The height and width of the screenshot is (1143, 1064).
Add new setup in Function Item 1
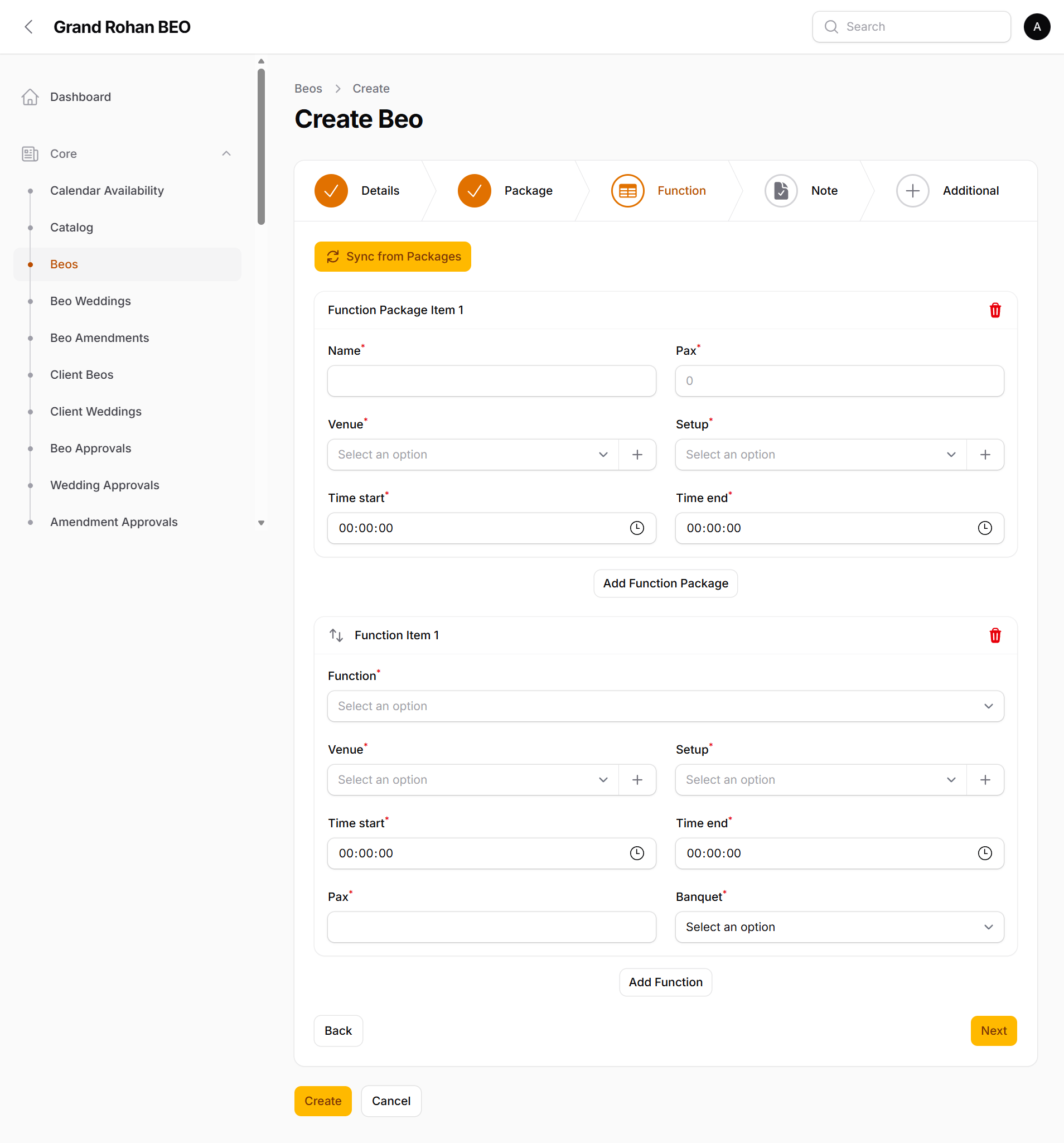pos(985,780)
